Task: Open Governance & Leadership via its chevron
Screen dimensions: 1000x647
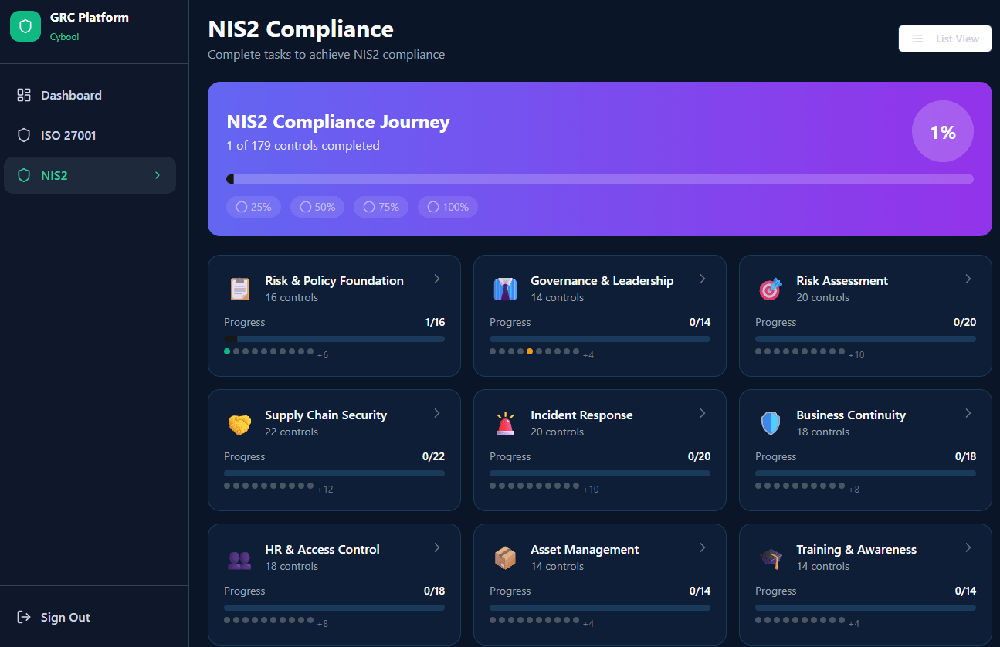Action: point(702,279)
